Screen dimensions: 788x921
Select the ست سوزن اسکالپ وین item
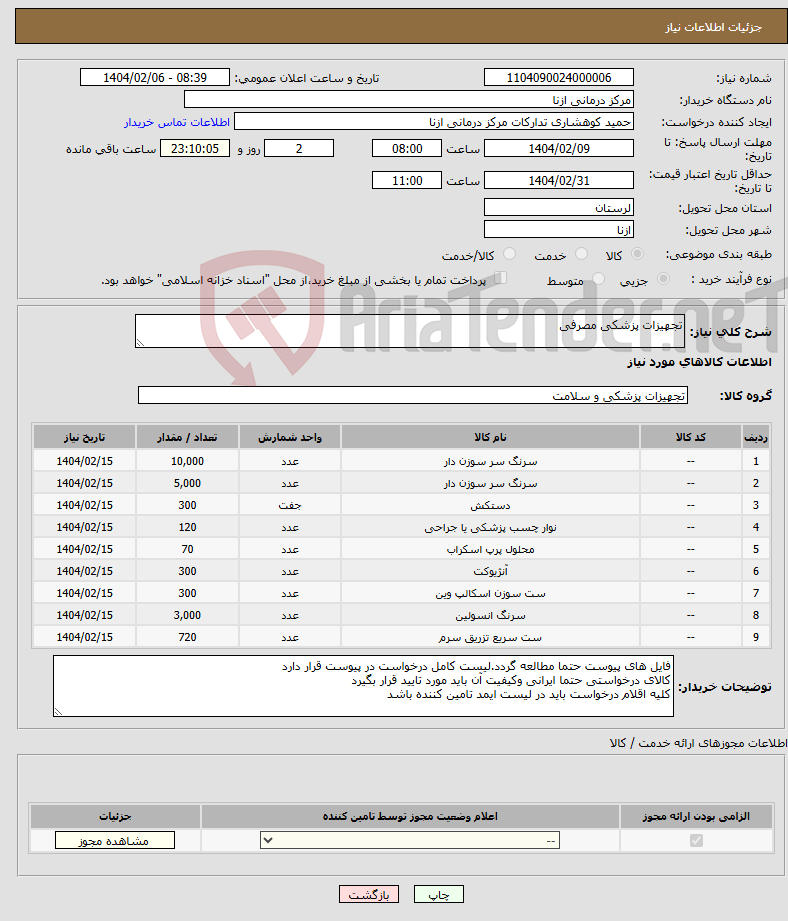490,594
